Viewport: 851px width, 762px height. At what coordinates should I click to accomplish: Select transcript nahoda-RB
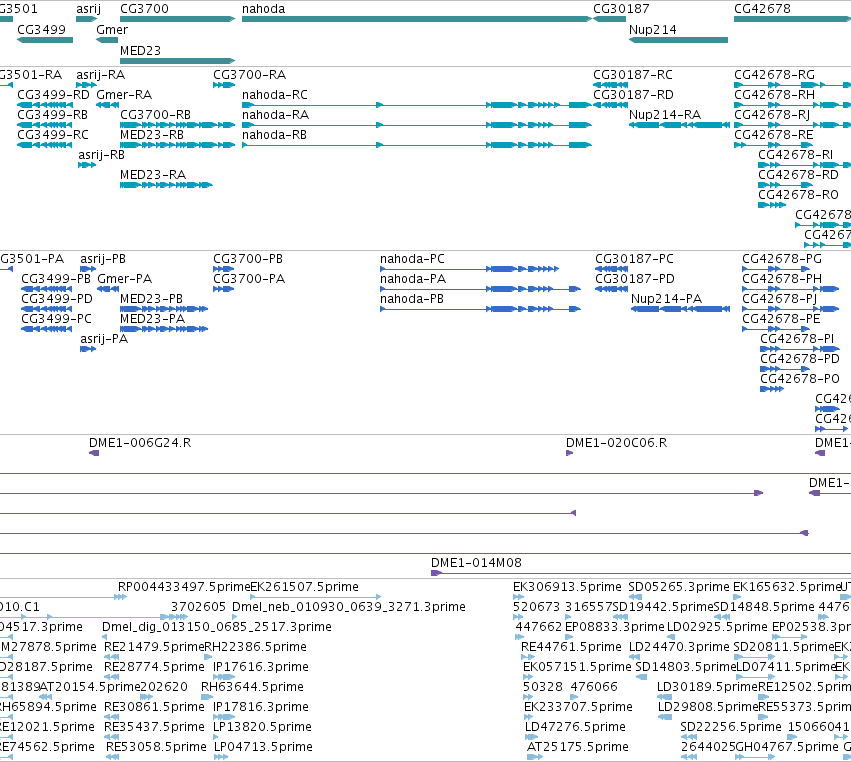(x=416, y=145)
